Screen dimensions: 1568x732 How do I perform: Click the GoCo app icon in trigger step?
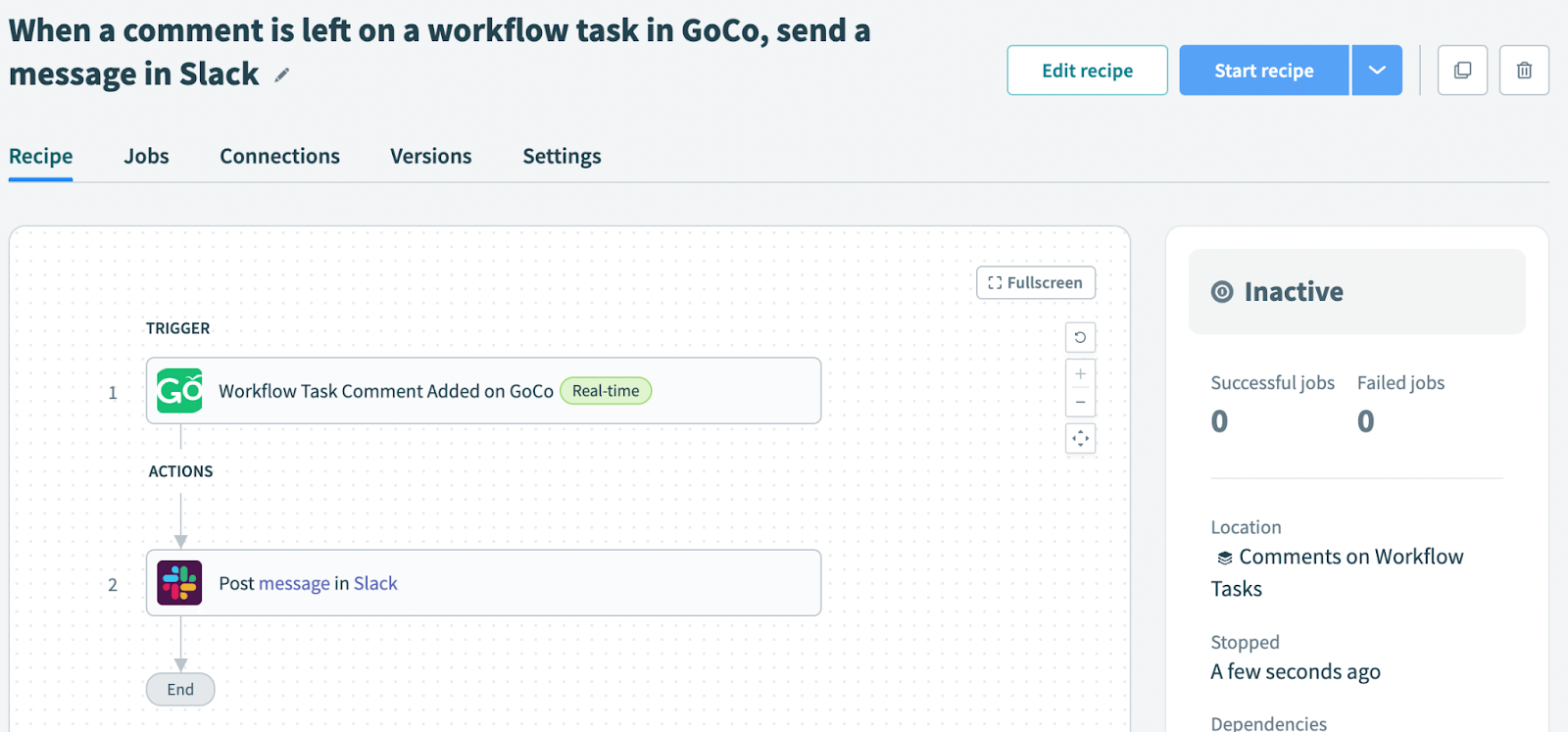tap(179, 391)
